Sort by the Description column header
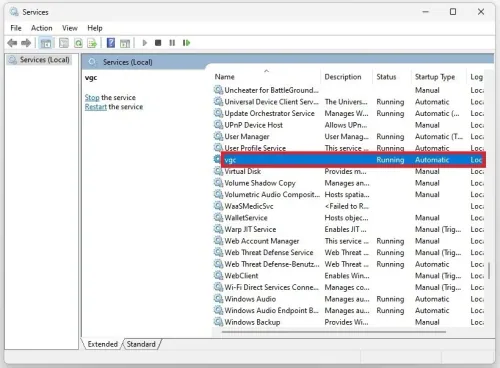The image size is (500, 368). (x=347, y=77)
